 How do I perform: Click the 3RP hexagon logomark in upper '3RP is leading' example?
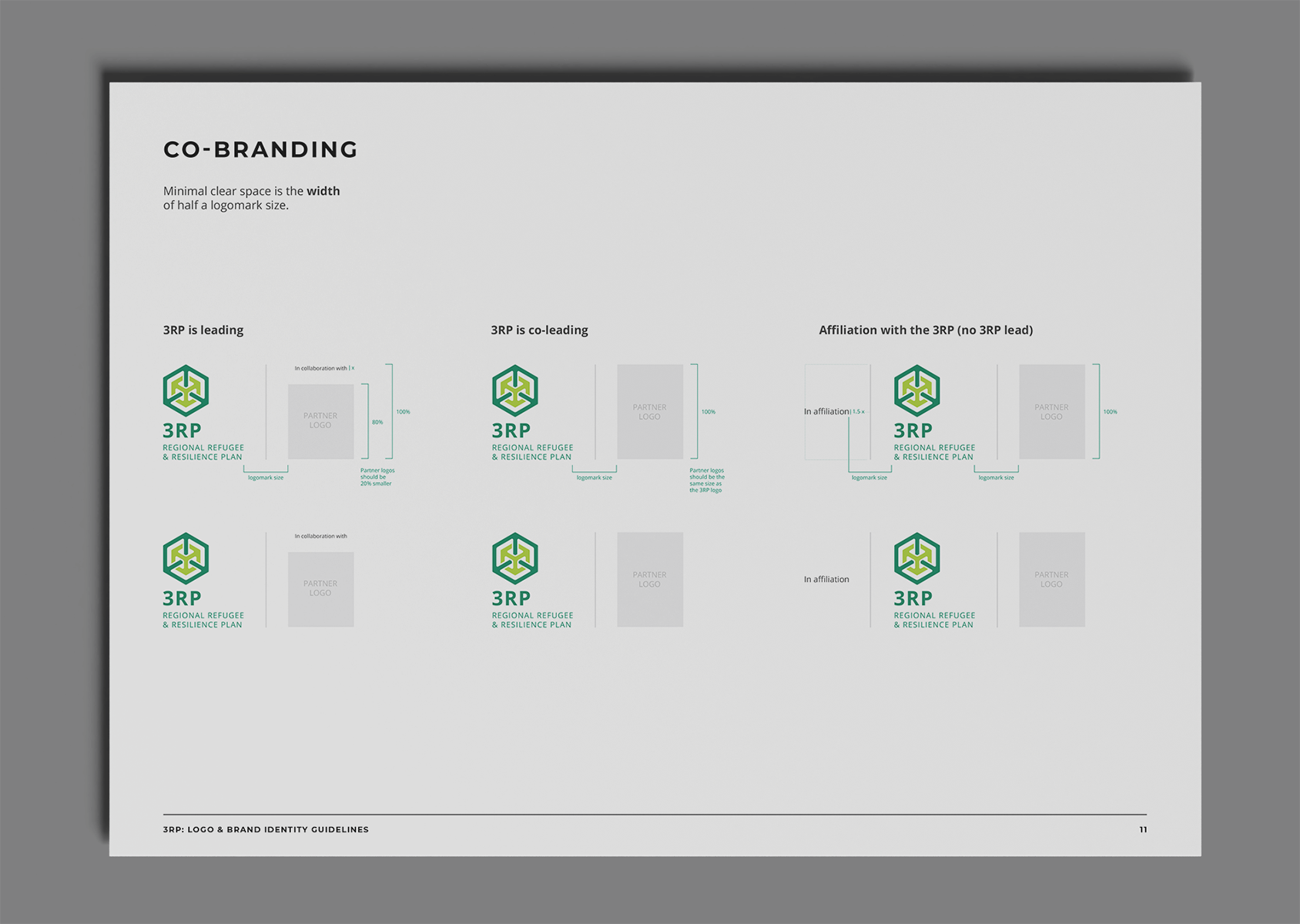(x=186, y=390)
